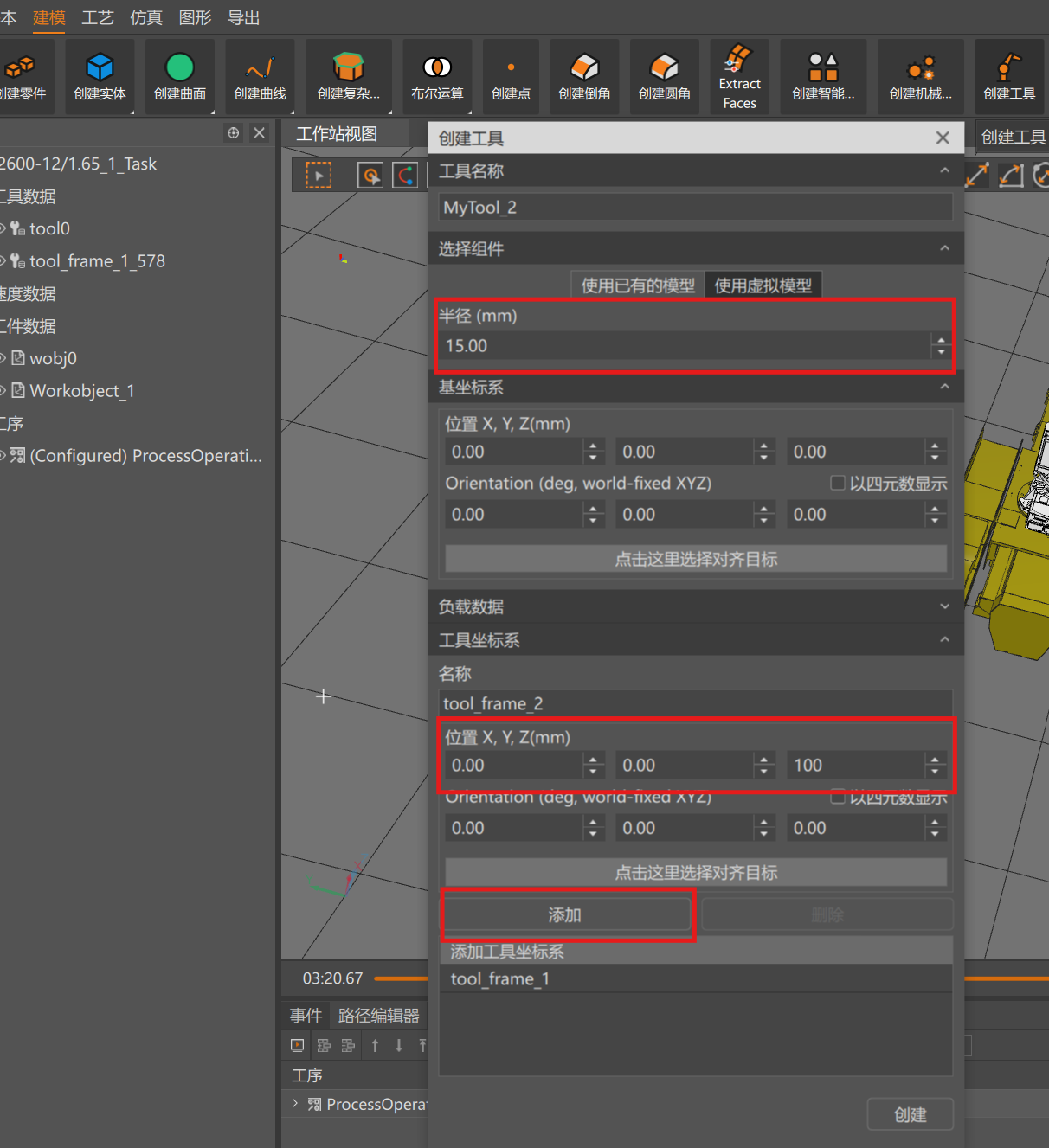Expand the ProcessOperat row in 工序 list
The height and width of the screenshot is (1148, 1049).
295,1103
